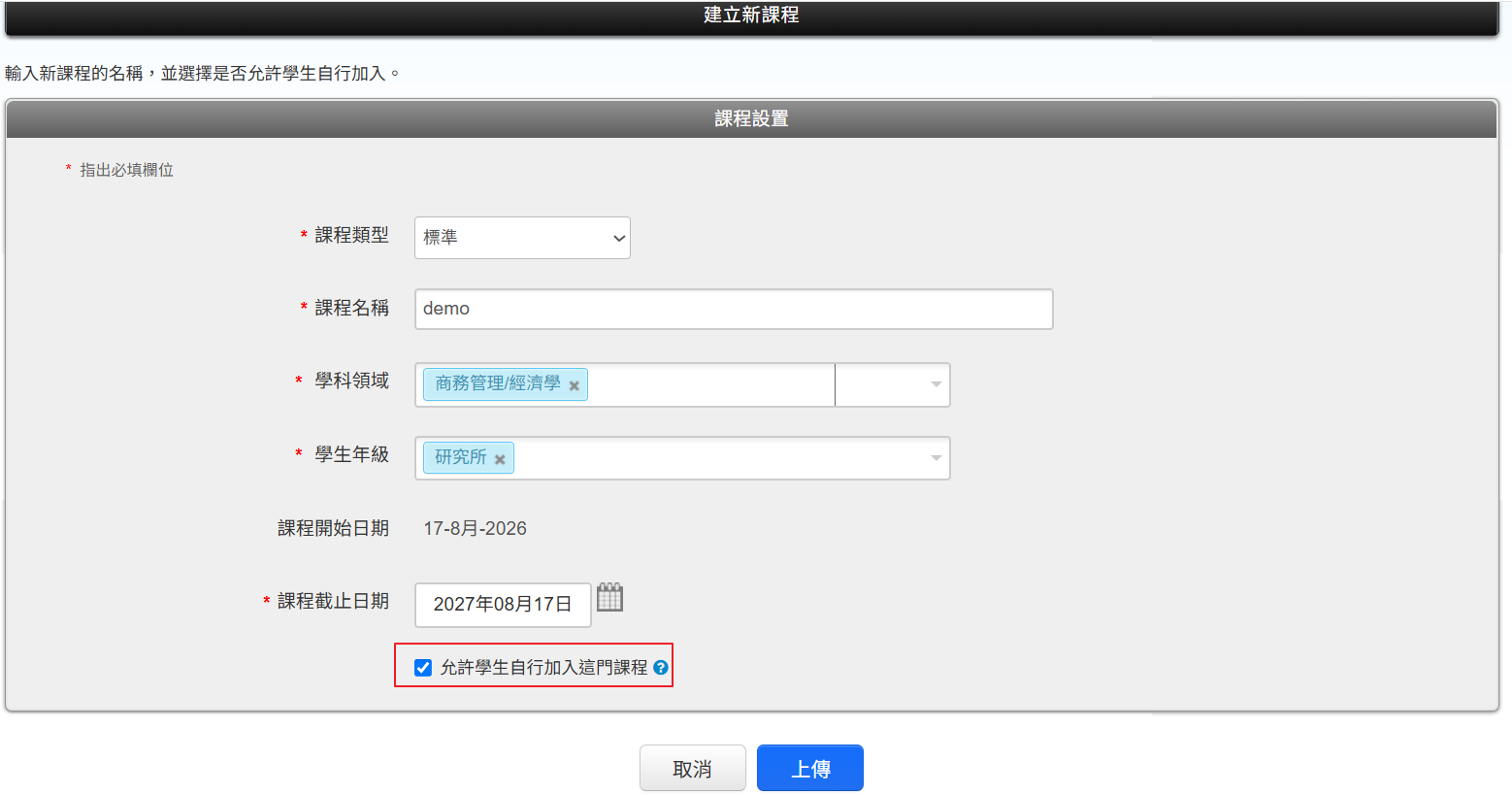Expand the 學生年級 dropdown arrow
The height and width of the screenshot is (795, 1512).
[x=937, y=458]
